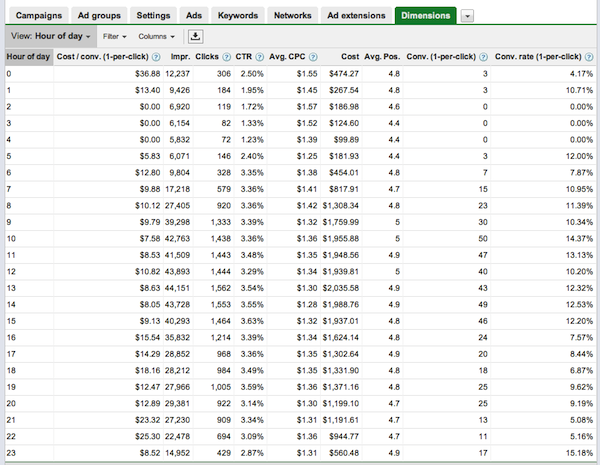Click impressions value 35,832
The image size is (600, 465).
tap(177, 337)
